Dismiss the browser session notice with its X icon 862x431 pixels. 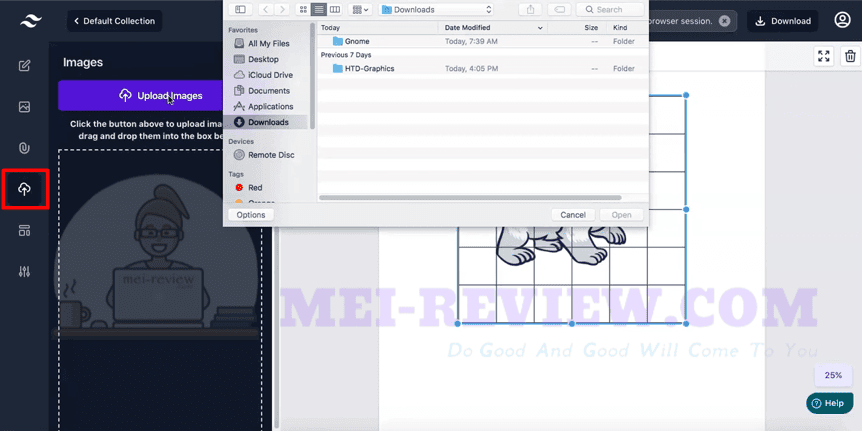(x=725, y=21)
